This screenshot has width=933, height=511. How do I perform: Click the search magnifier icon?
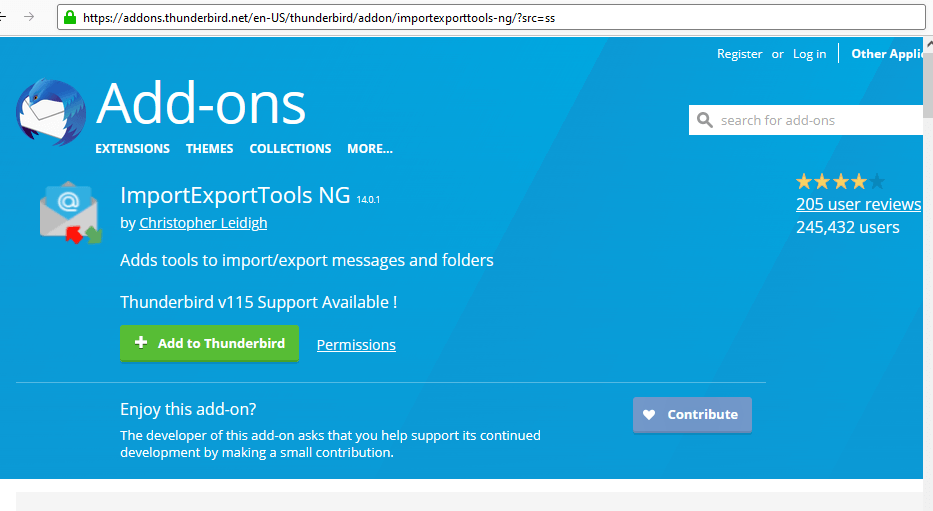coord(705,120)
